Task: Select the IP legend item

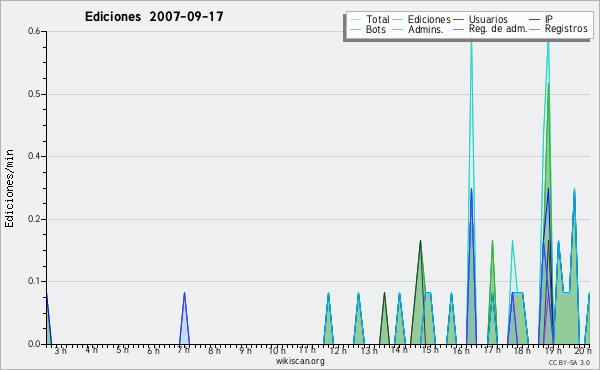Action: pyautogui.click(x=541, y=19)
